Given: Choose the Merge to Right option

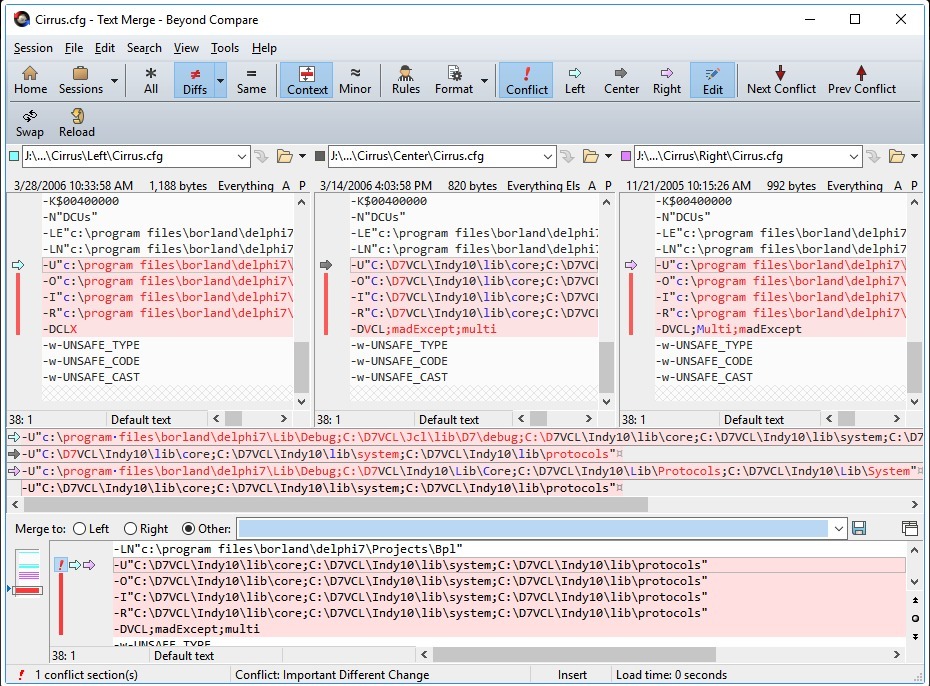Looking at the screenshot, I should tap(131, 528).
